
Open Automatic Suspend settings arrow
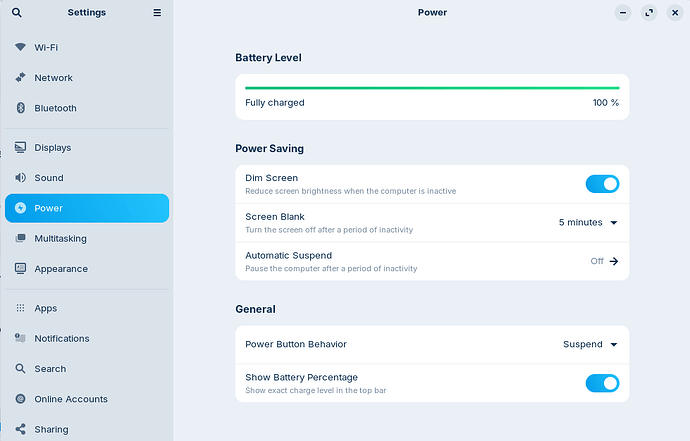[x=614, y=261]
